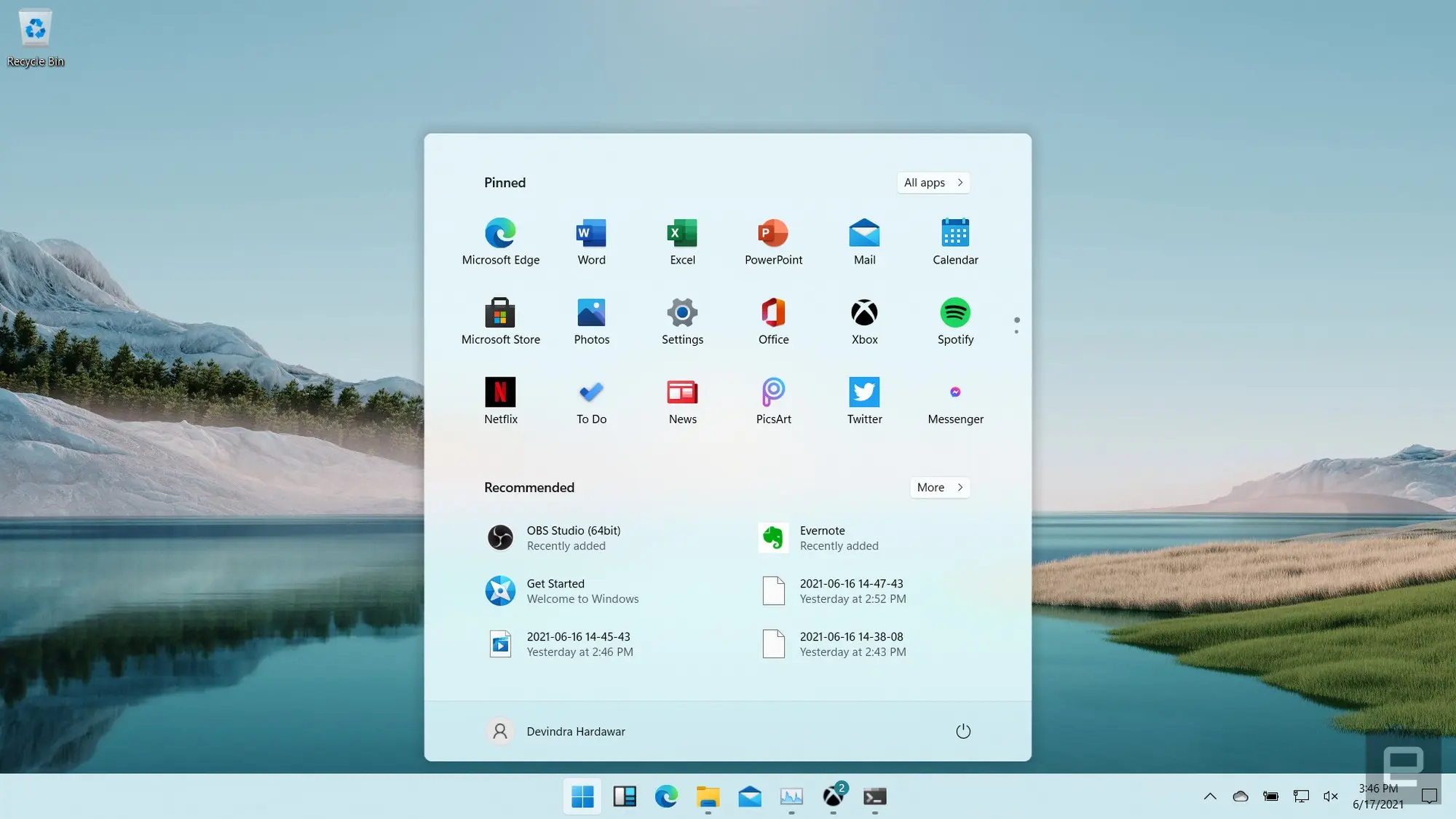Launch Netflix streaming app

point(501,391)
